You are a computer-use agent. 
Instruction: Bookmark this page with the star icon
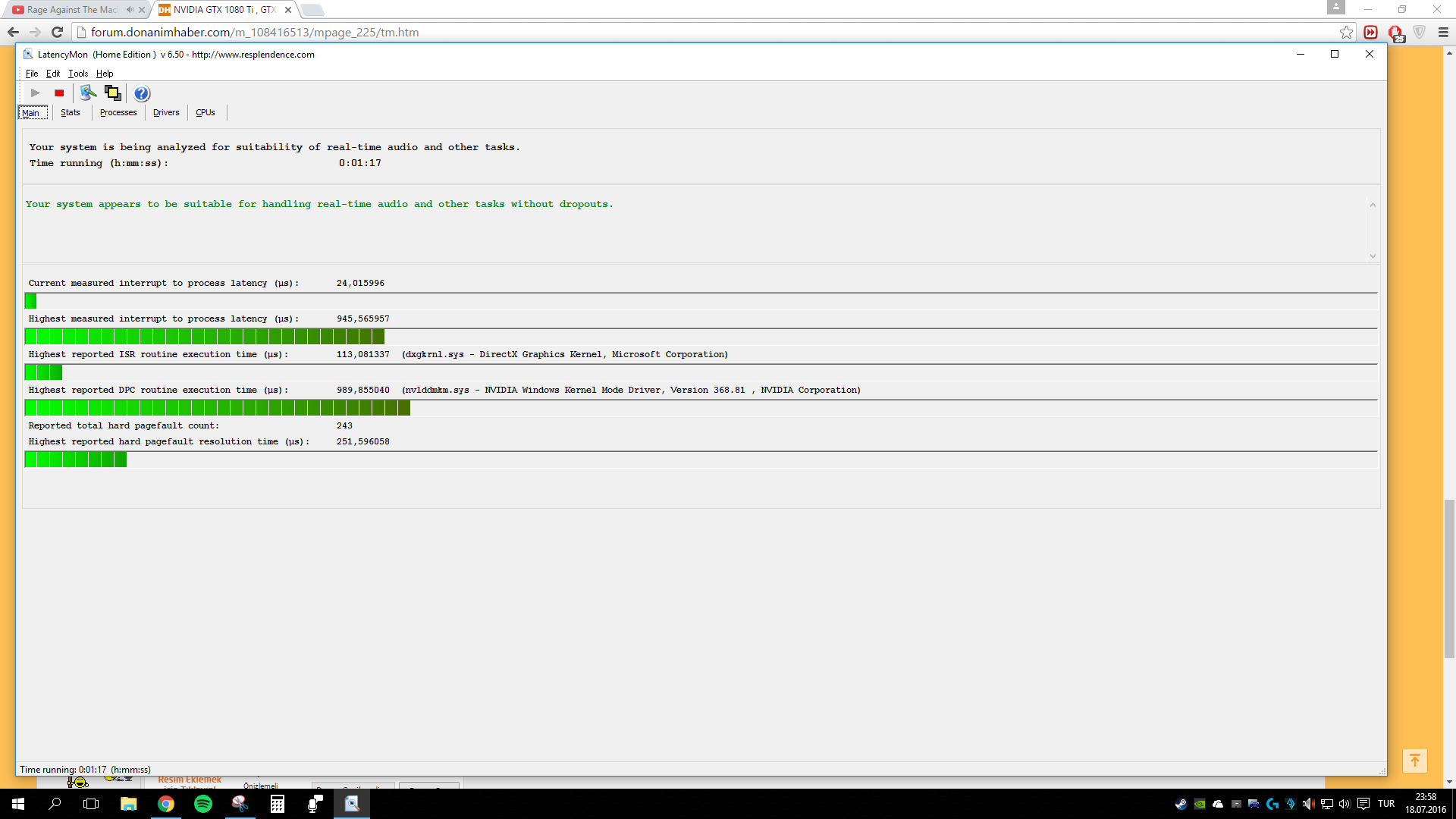pos(1346,32)
